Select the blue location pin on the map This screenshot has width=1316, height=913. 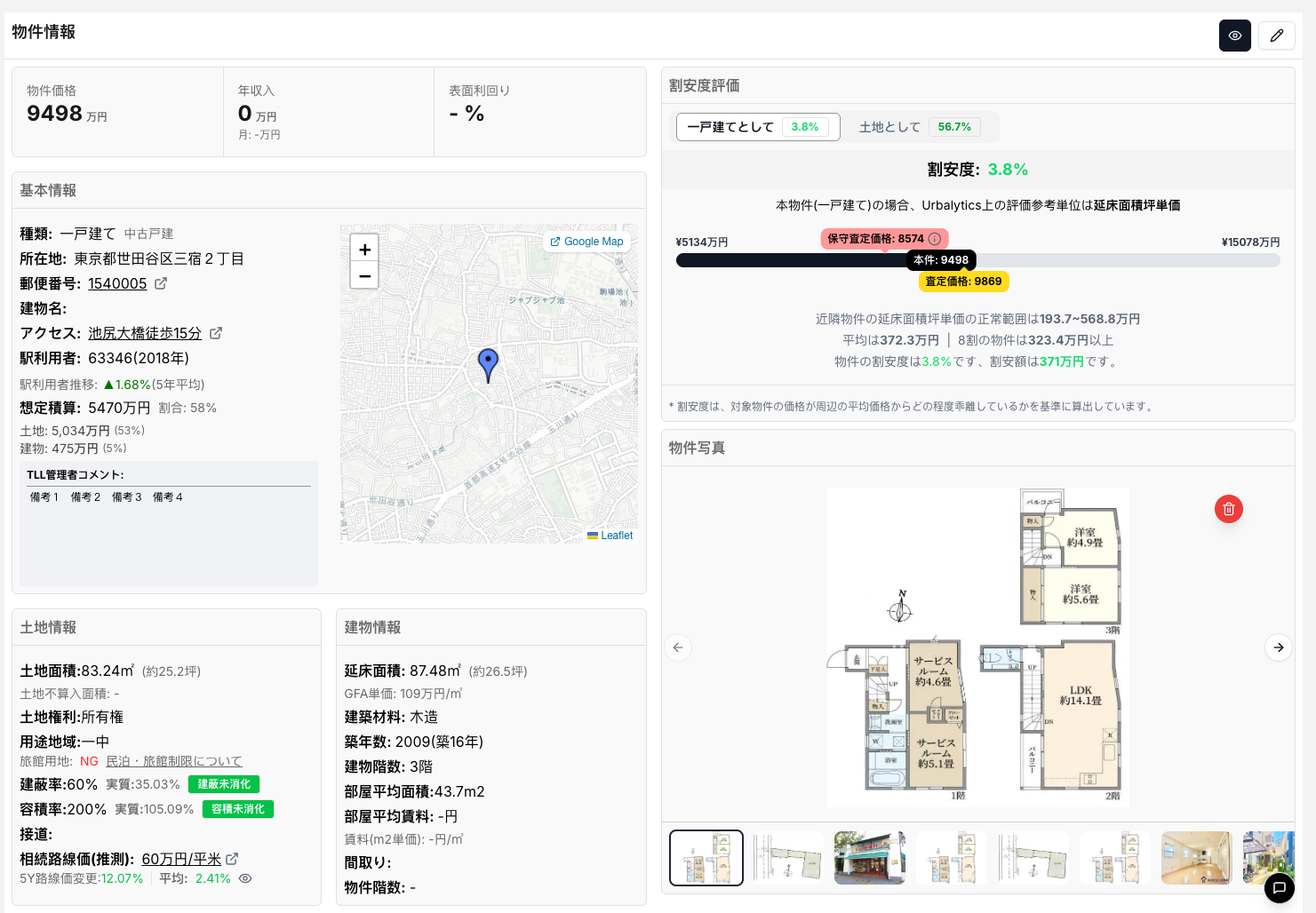[488, 364]
